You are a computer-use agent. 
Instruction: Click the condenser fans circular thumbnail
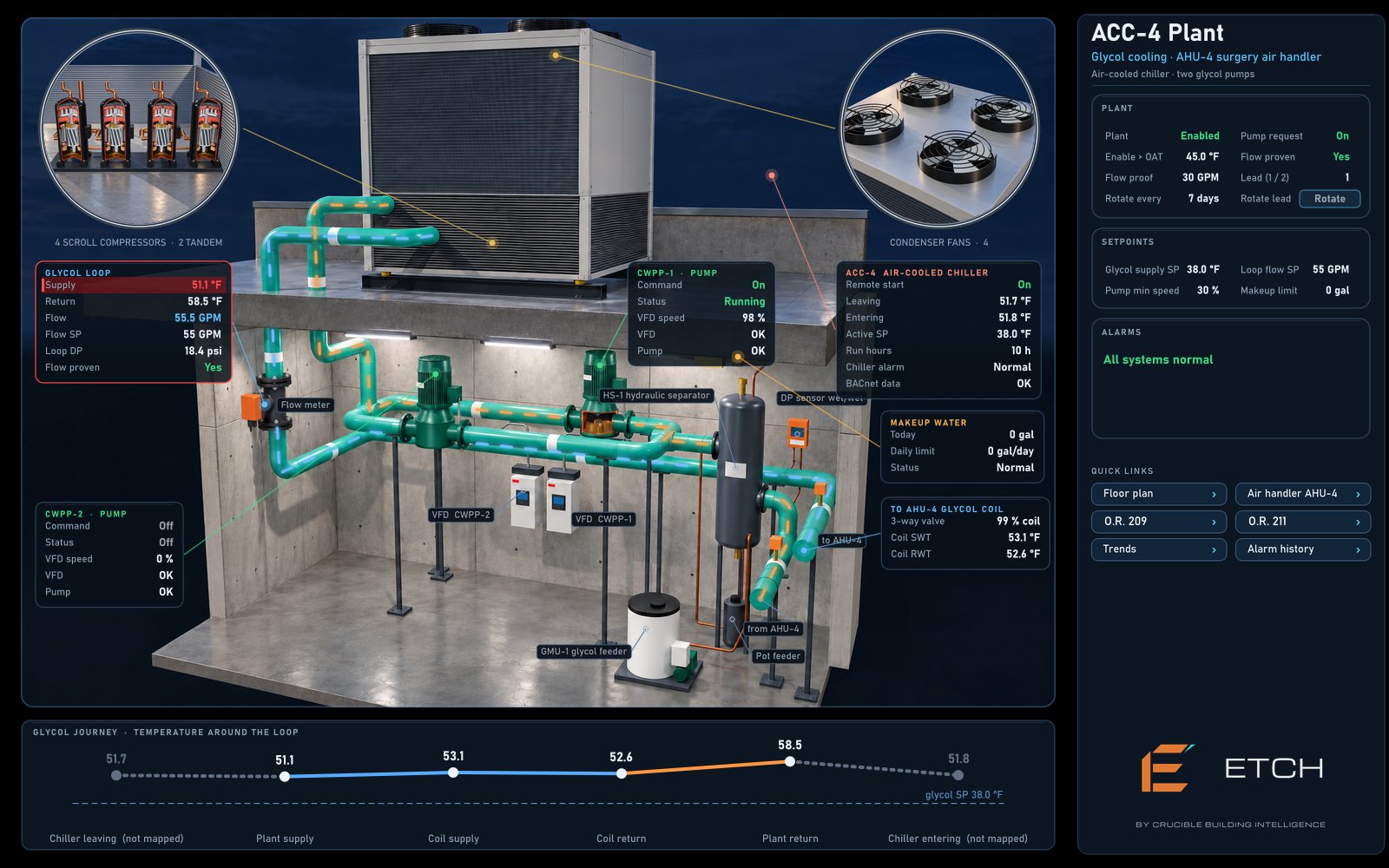coord(938,128)
